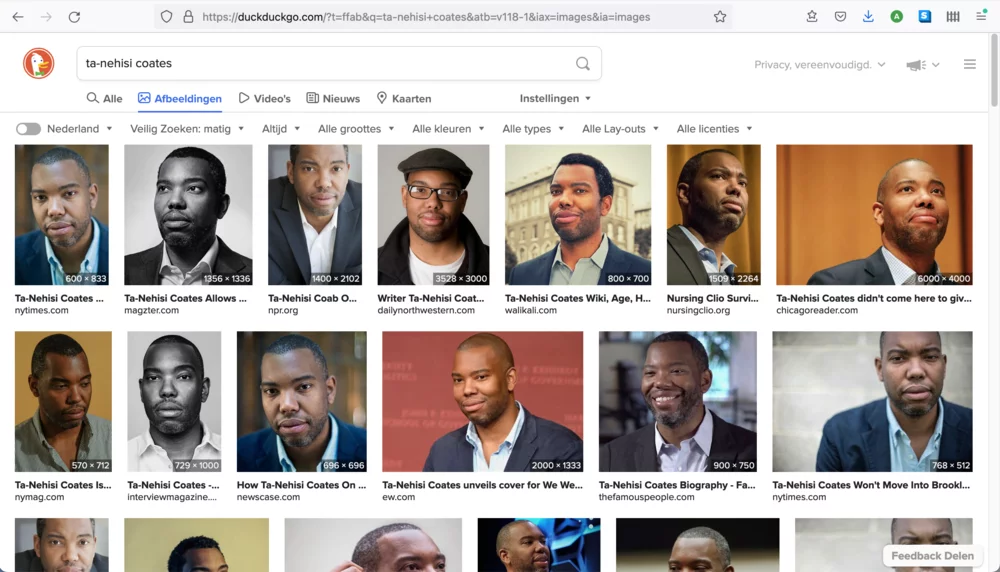
Task: Go back with the browser back arrow
Action: (18, 17)
